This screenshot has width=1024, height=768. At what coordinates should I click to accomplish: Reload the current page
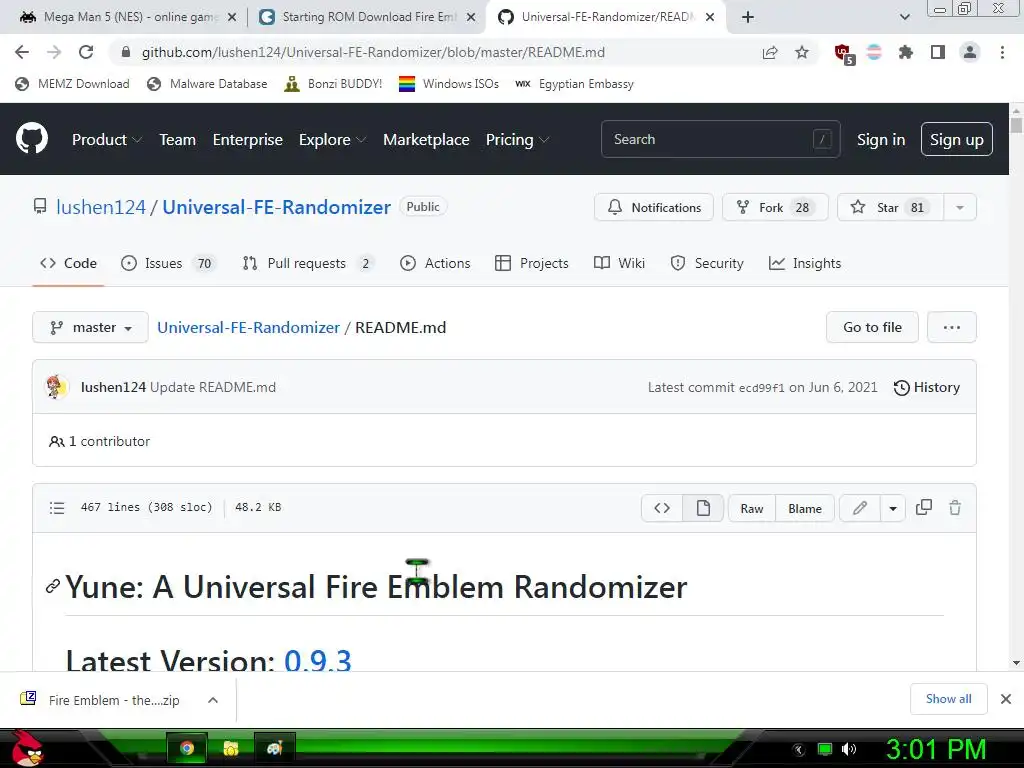pyautogui.click(x=86, y=52)
